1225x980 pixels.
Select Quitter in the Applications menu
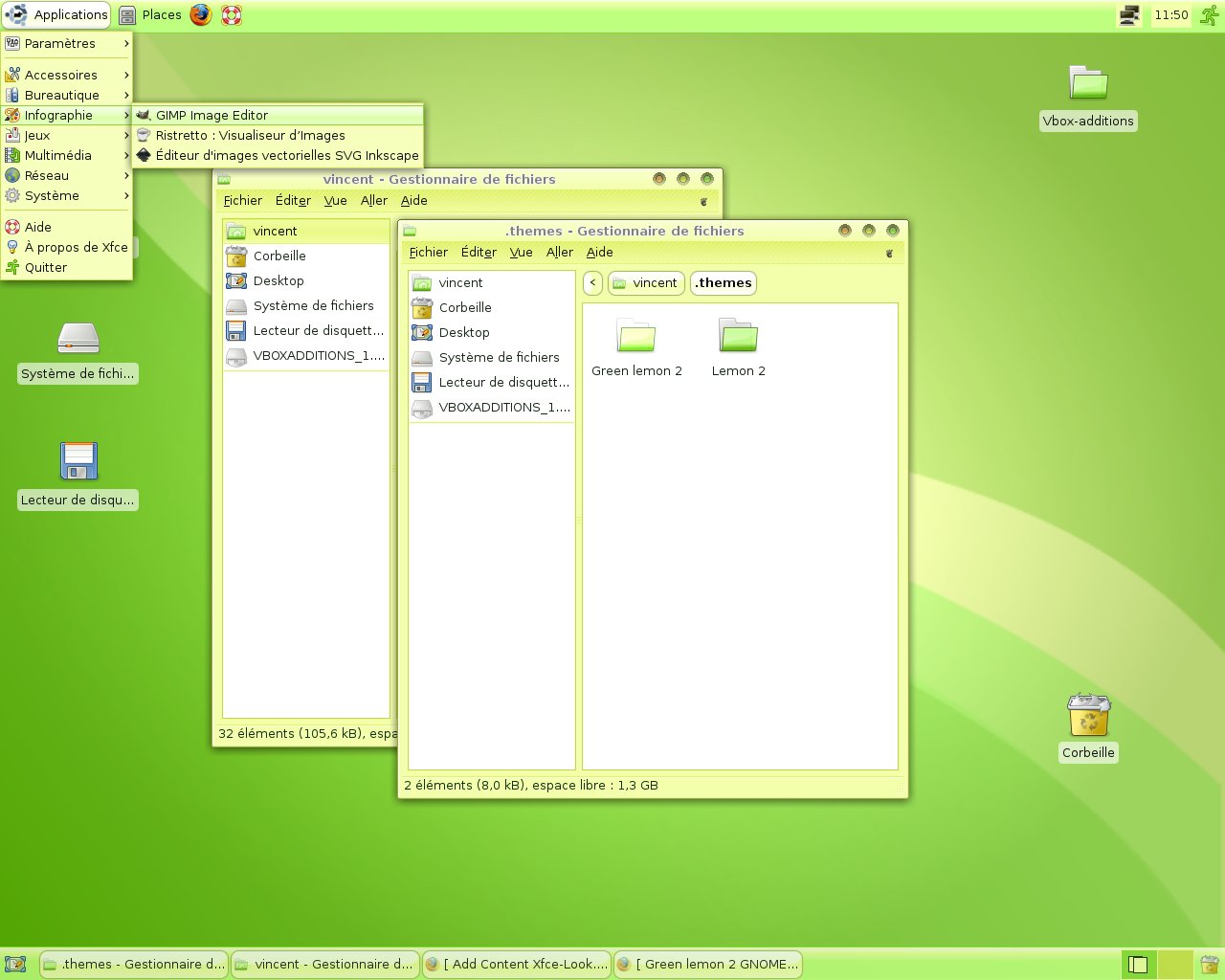coord(46,267)
